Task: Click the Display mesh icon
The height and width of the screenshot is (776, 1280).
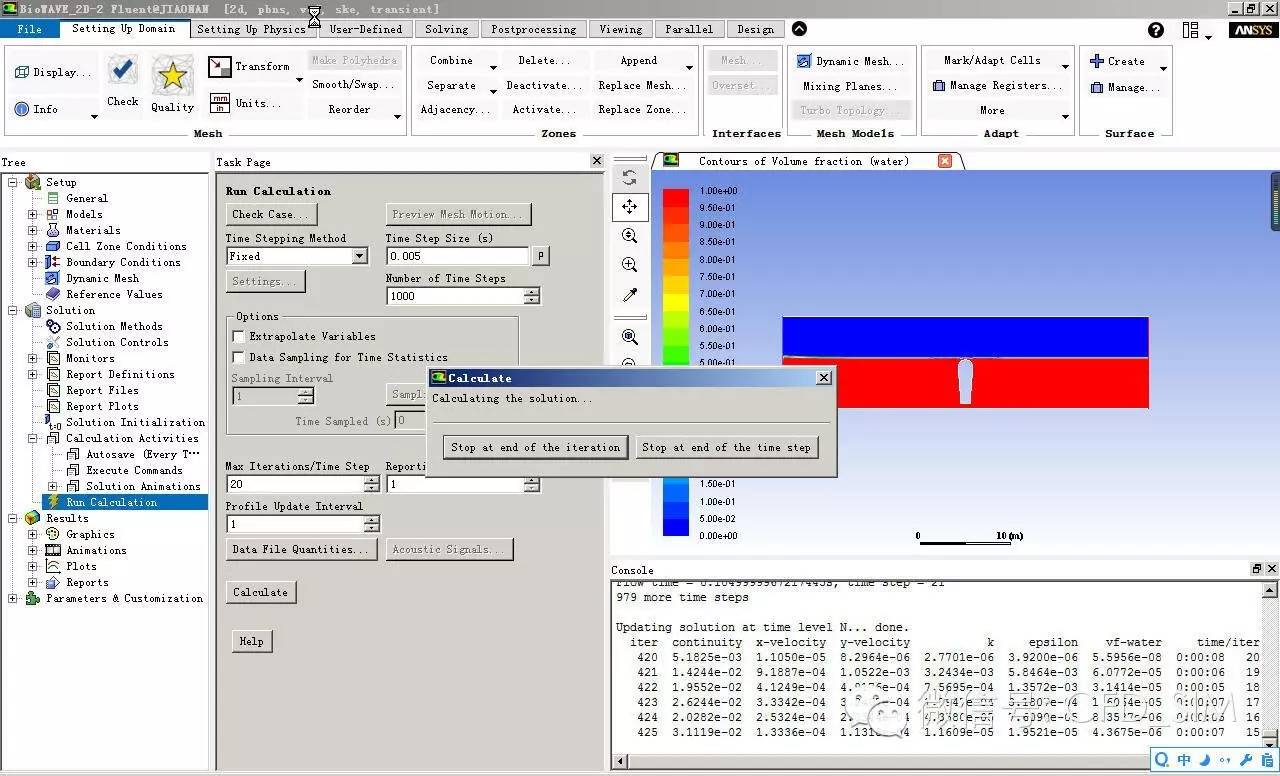Action: [x=22, y=72]
